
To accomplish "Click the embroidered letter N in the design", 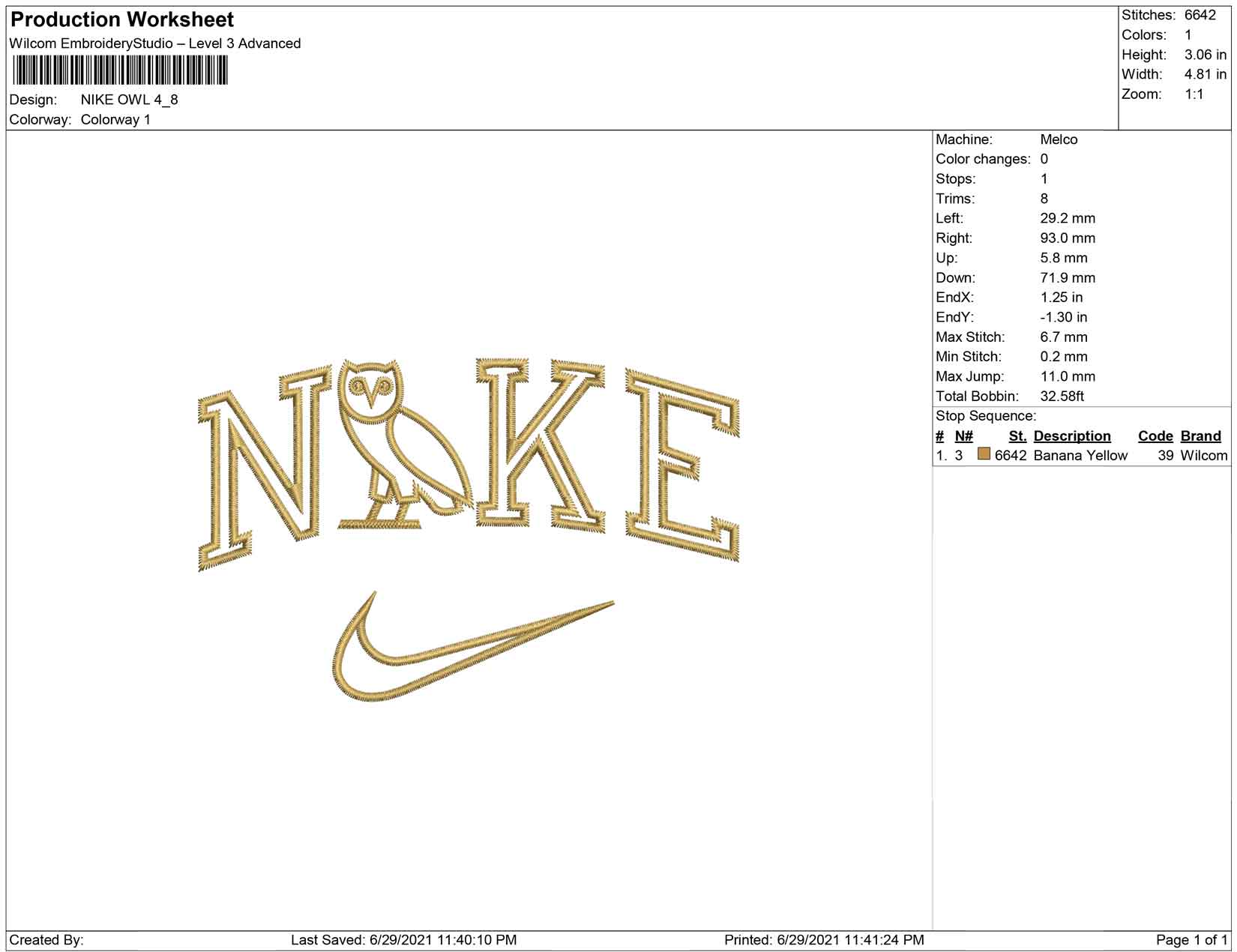I will pyautogui.click(x=265, y=466).
